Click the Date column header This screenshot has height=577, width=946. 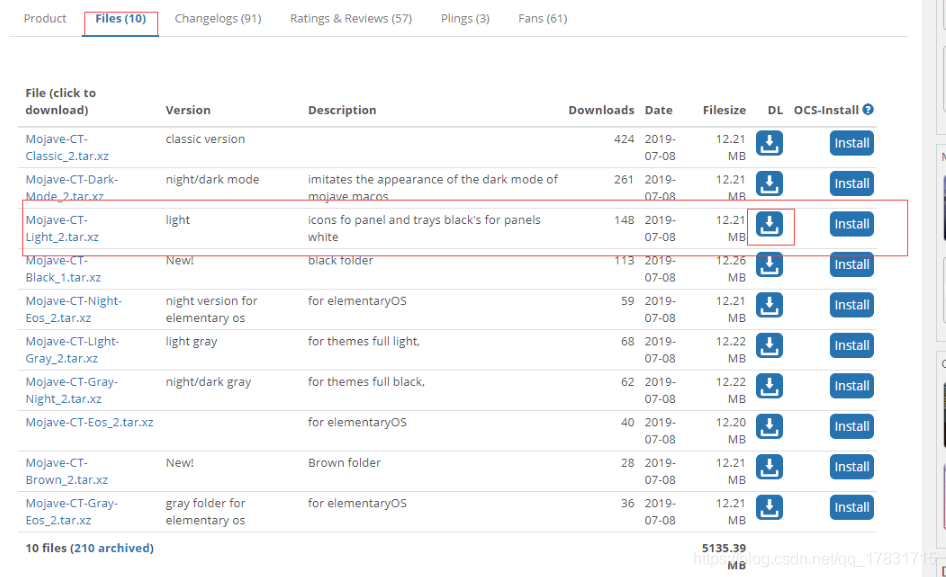658,110
